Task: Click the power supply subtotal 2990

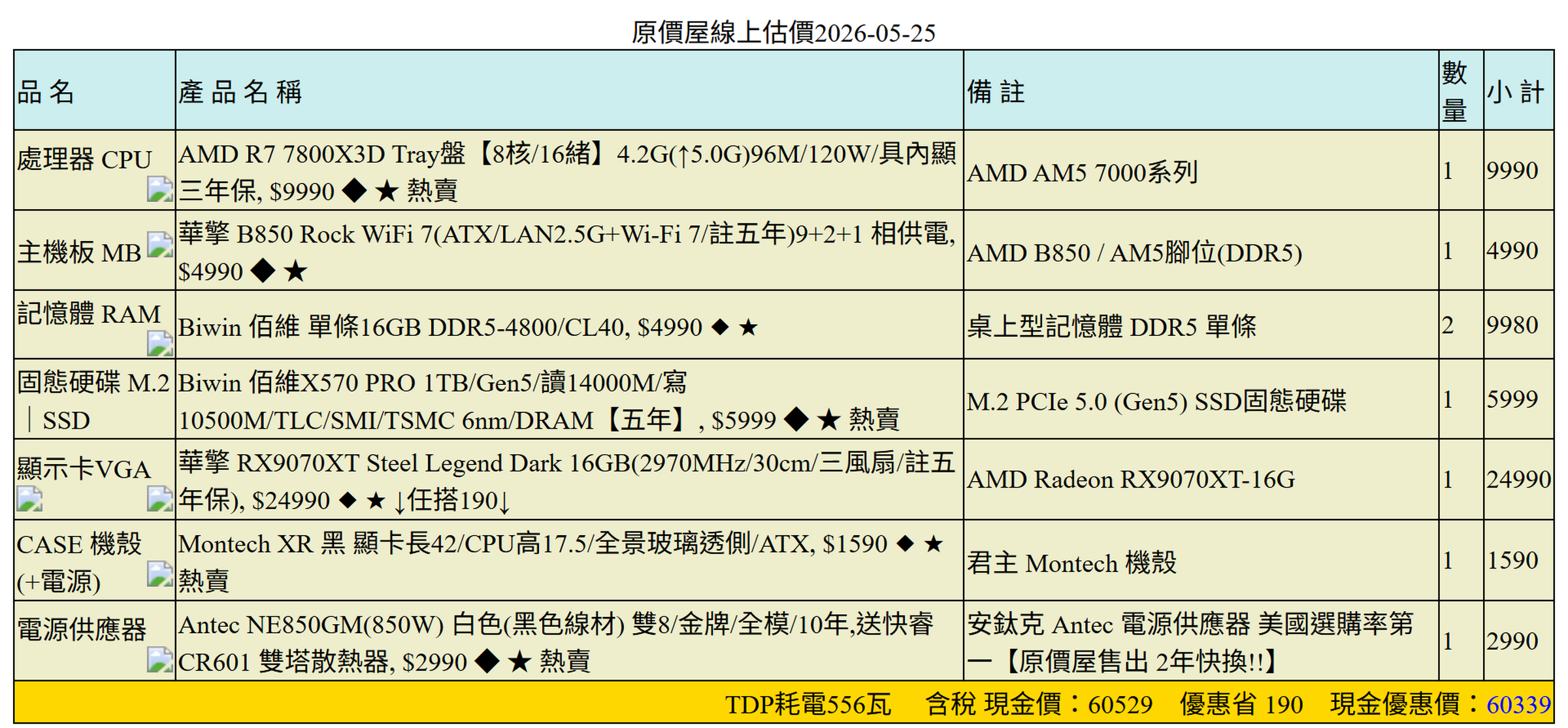Action: click(x=1512, y=641)
